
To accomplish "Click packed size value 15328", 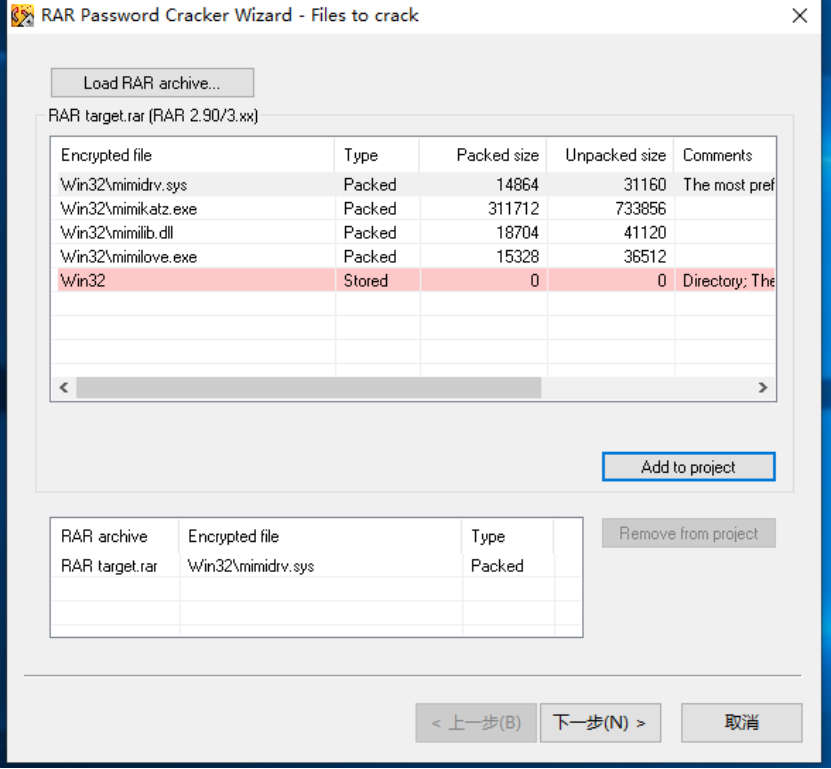I will point(517,257).
